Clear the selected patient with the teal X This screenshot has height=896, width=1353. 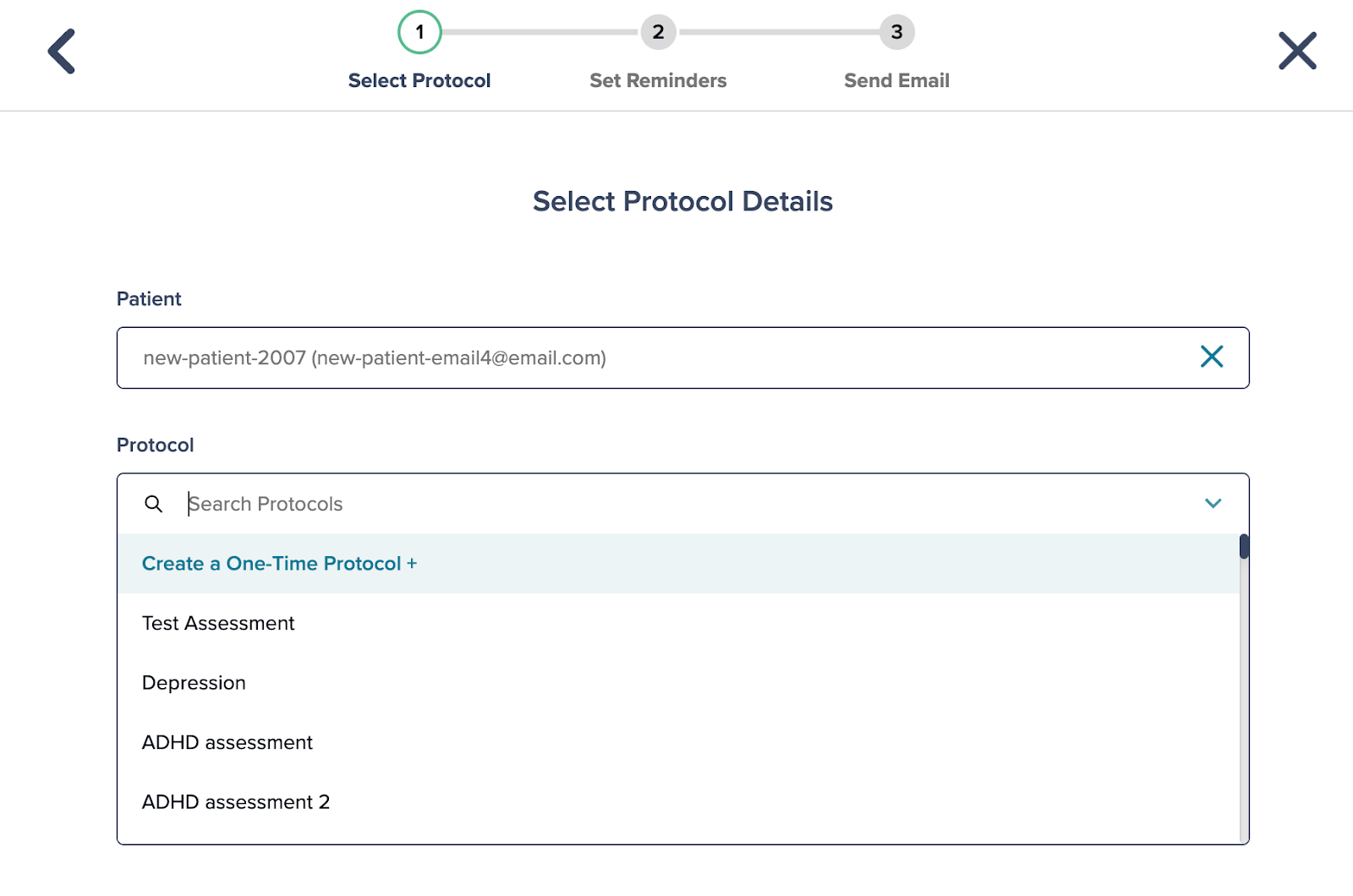point(1212,357)
